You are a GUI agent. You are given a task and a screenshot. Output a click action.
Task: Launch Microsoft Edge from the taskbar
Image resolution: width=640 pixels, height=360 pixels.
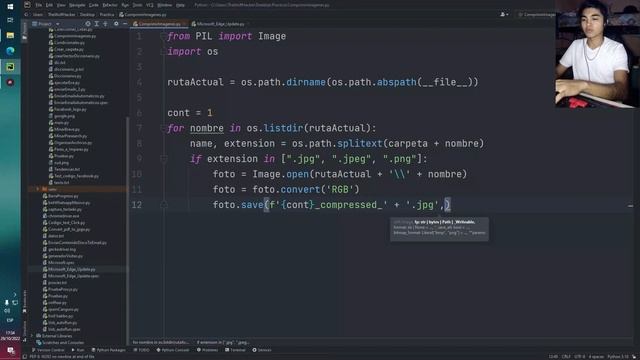[x=10, y=51]
